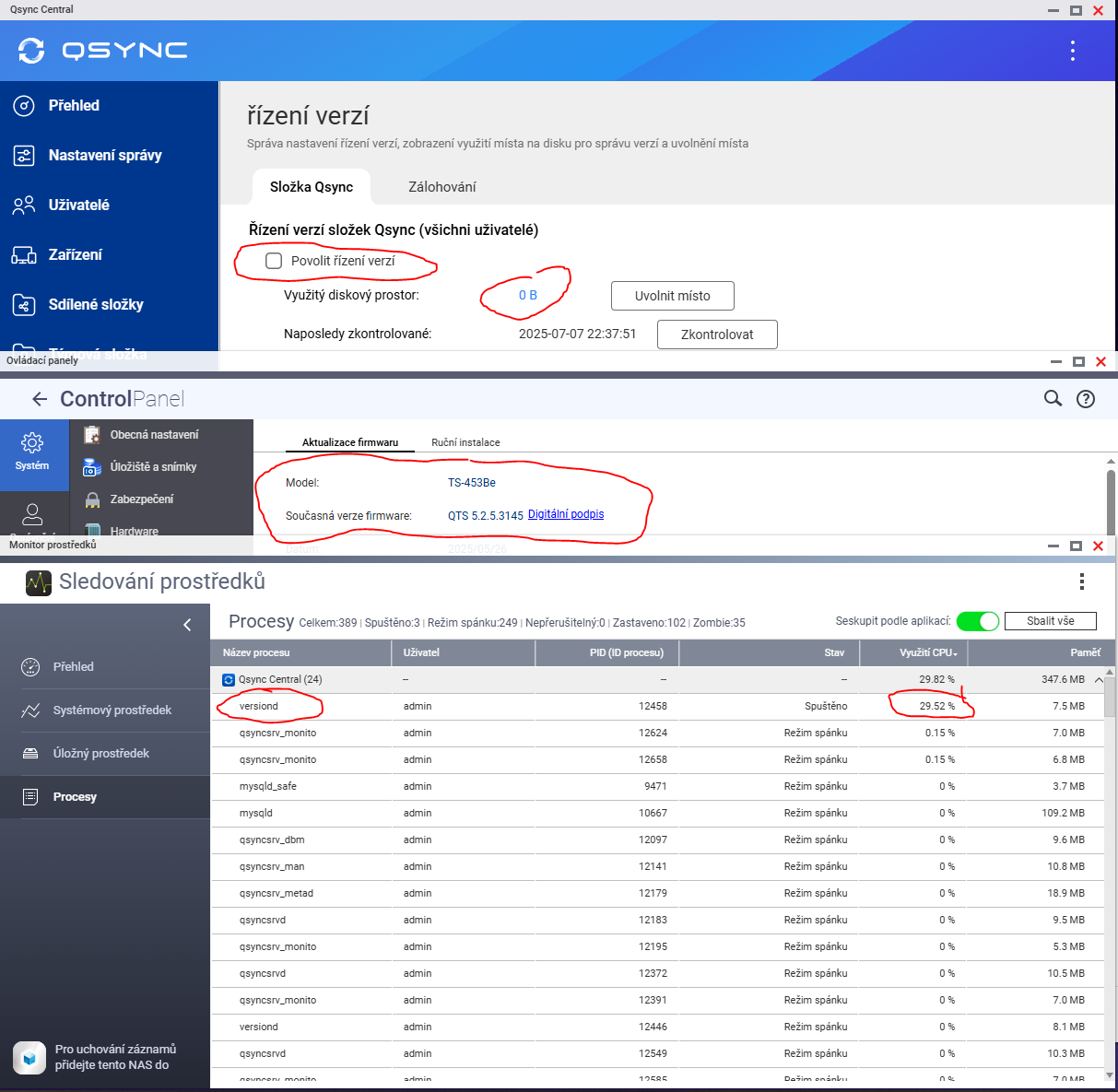Viewport: 1118px width, 1092px height.
Task: Select the qsyncsrv_metad process row
Action: point(657,894)
